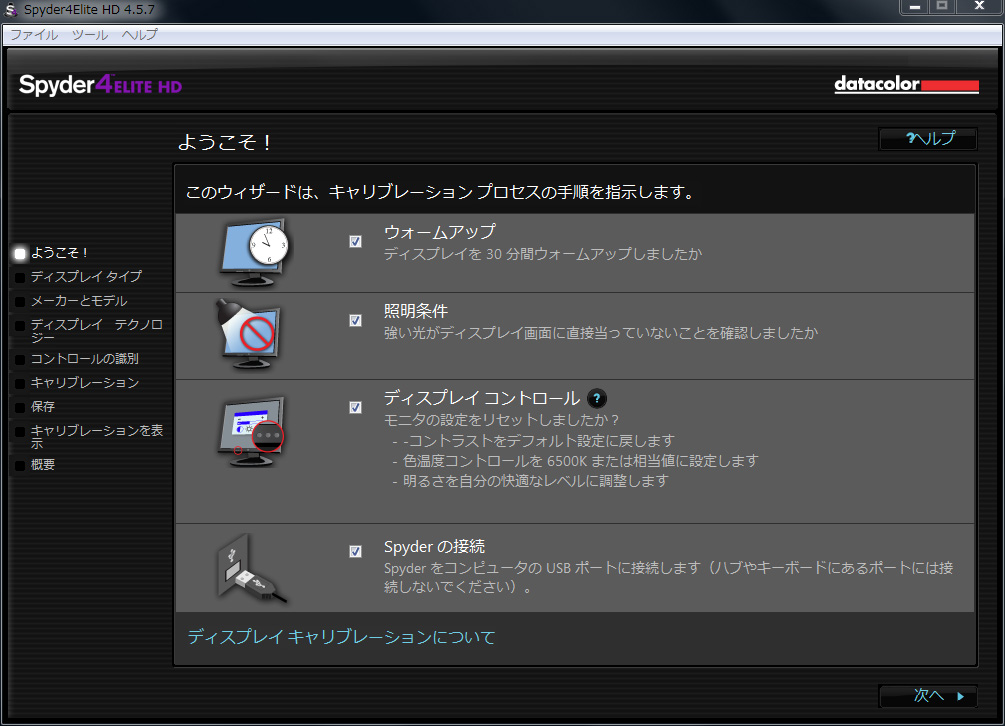Image resolution: width=1005 pixels, height=726 pixels.
Task: Click the warm-up monitor clock icon
Action: [252, 252]
